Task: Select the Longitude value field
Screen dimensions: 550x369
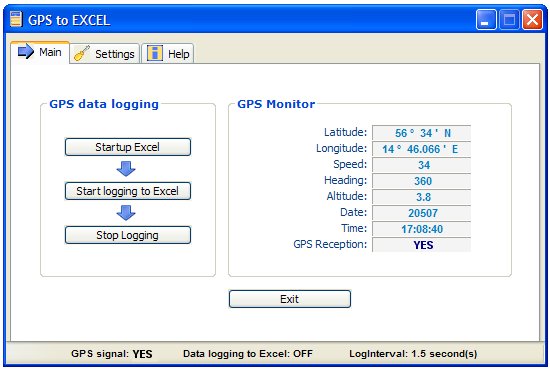Action: [x=421, y=149]
